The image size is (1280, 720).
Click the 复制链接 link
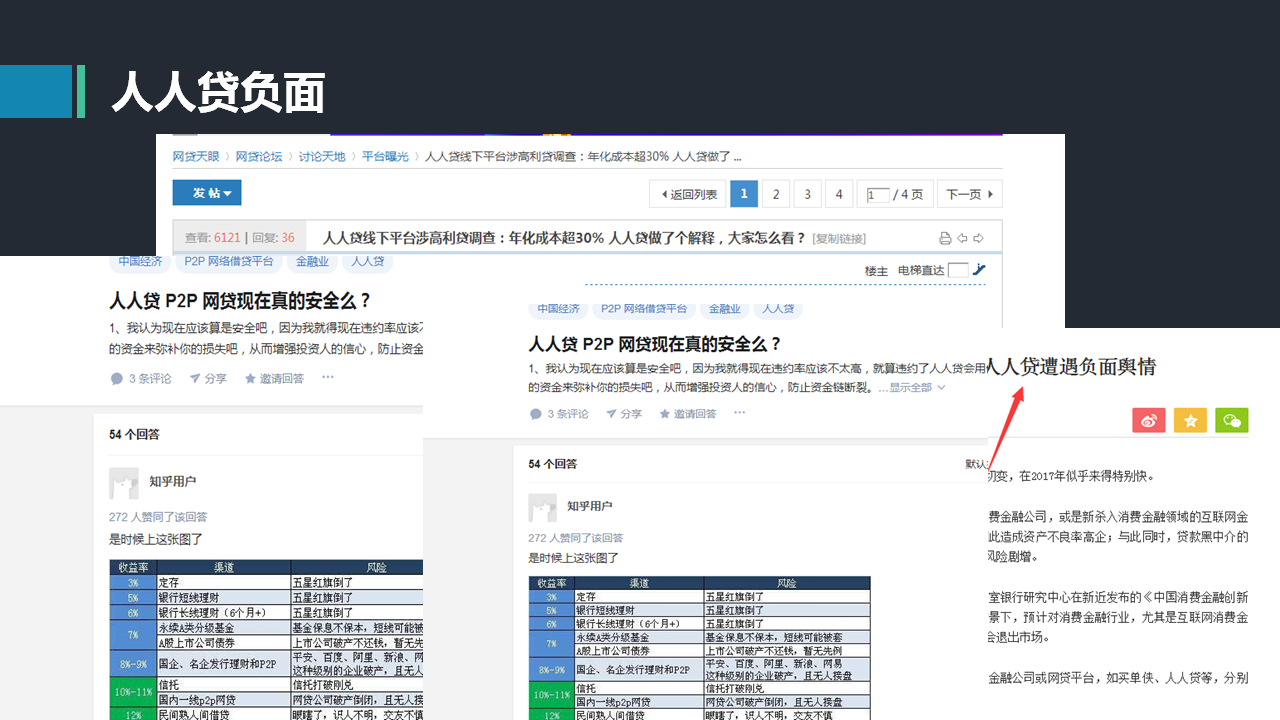pos(839,239)
